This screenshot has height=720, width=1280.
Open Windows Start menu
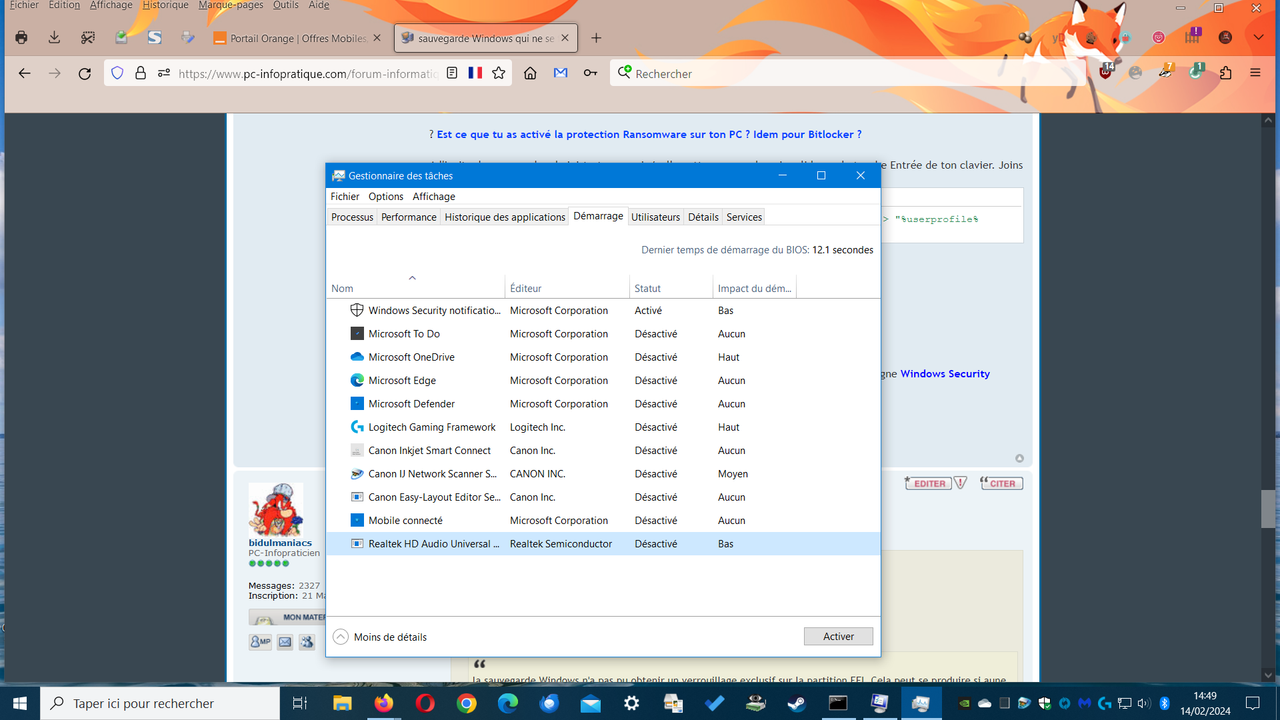click(19, 703)
